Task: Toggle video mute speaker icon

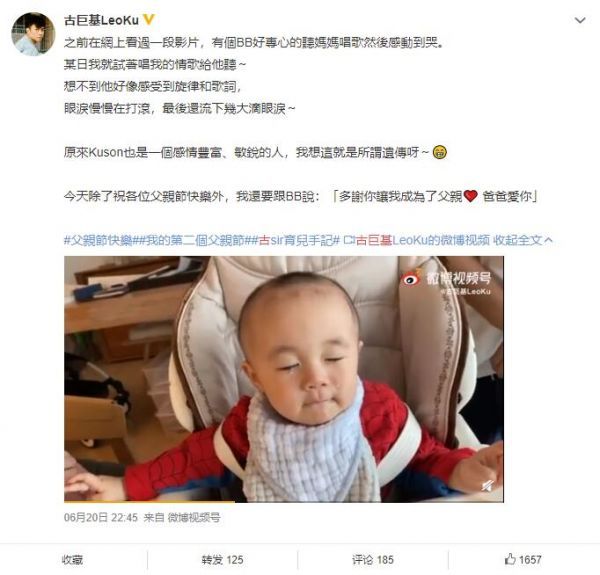Action: pos(487,485)
